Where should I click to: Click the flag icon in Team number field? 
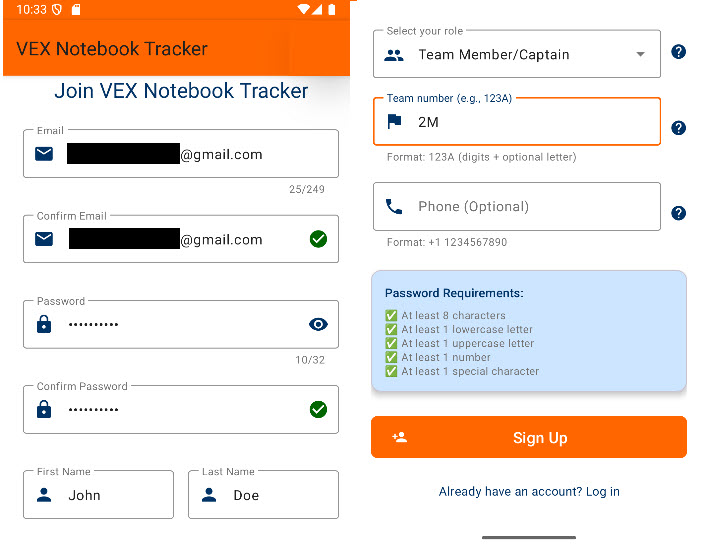pos(394,122)
